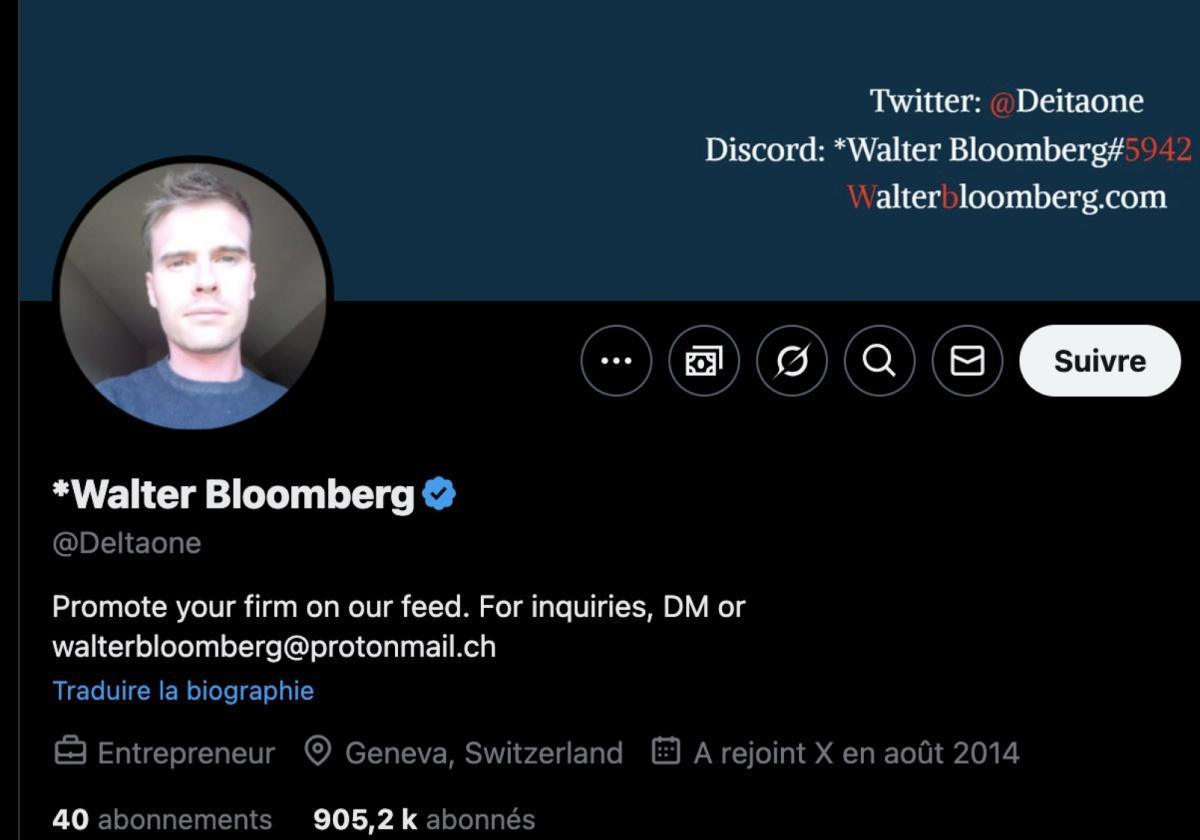
Task: Click the Suivre follow button
Action: (1099, 361)
